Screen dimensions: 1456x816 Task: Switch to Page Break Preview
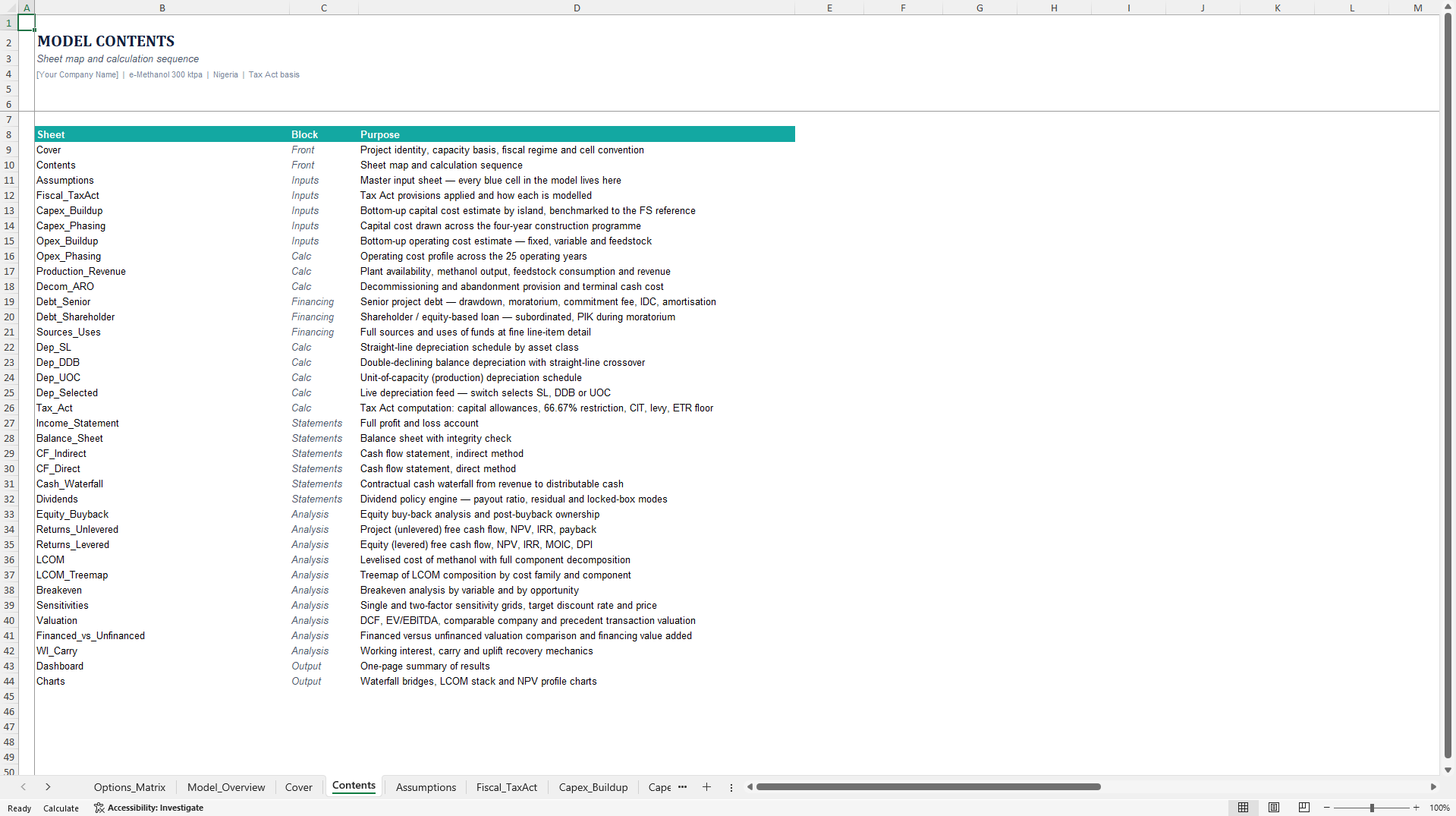(x=1304, y=808)
